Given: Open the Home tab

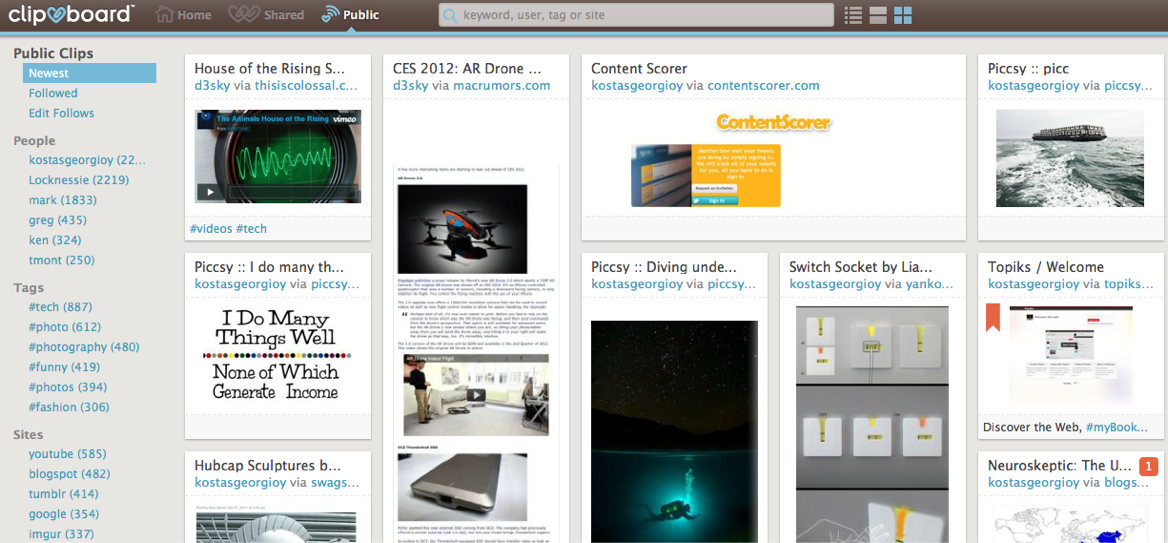Looking at the screenshot, I should [x=184, y=15].
